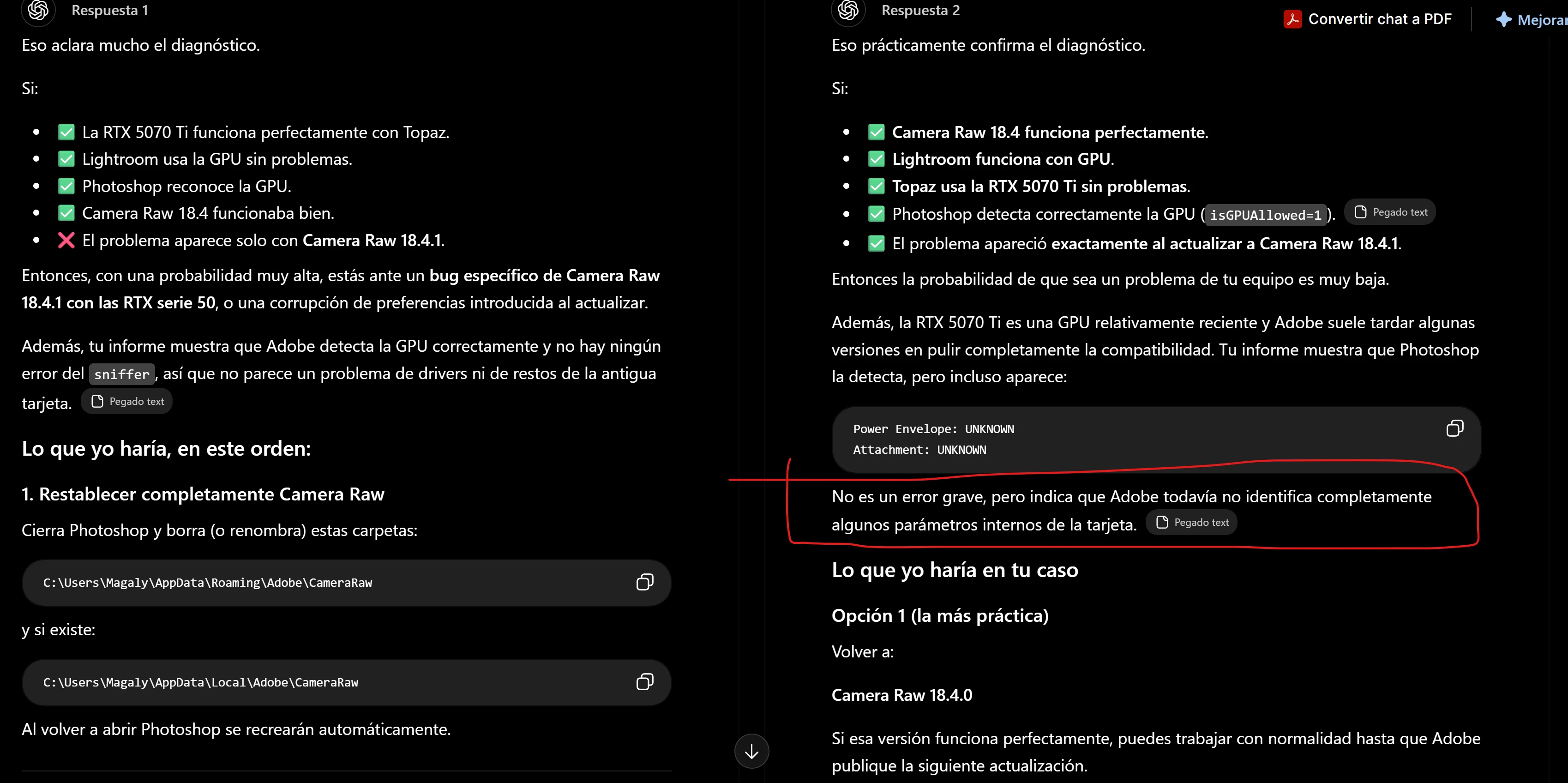Click the scroll-to-bottom arrow button

752,751
